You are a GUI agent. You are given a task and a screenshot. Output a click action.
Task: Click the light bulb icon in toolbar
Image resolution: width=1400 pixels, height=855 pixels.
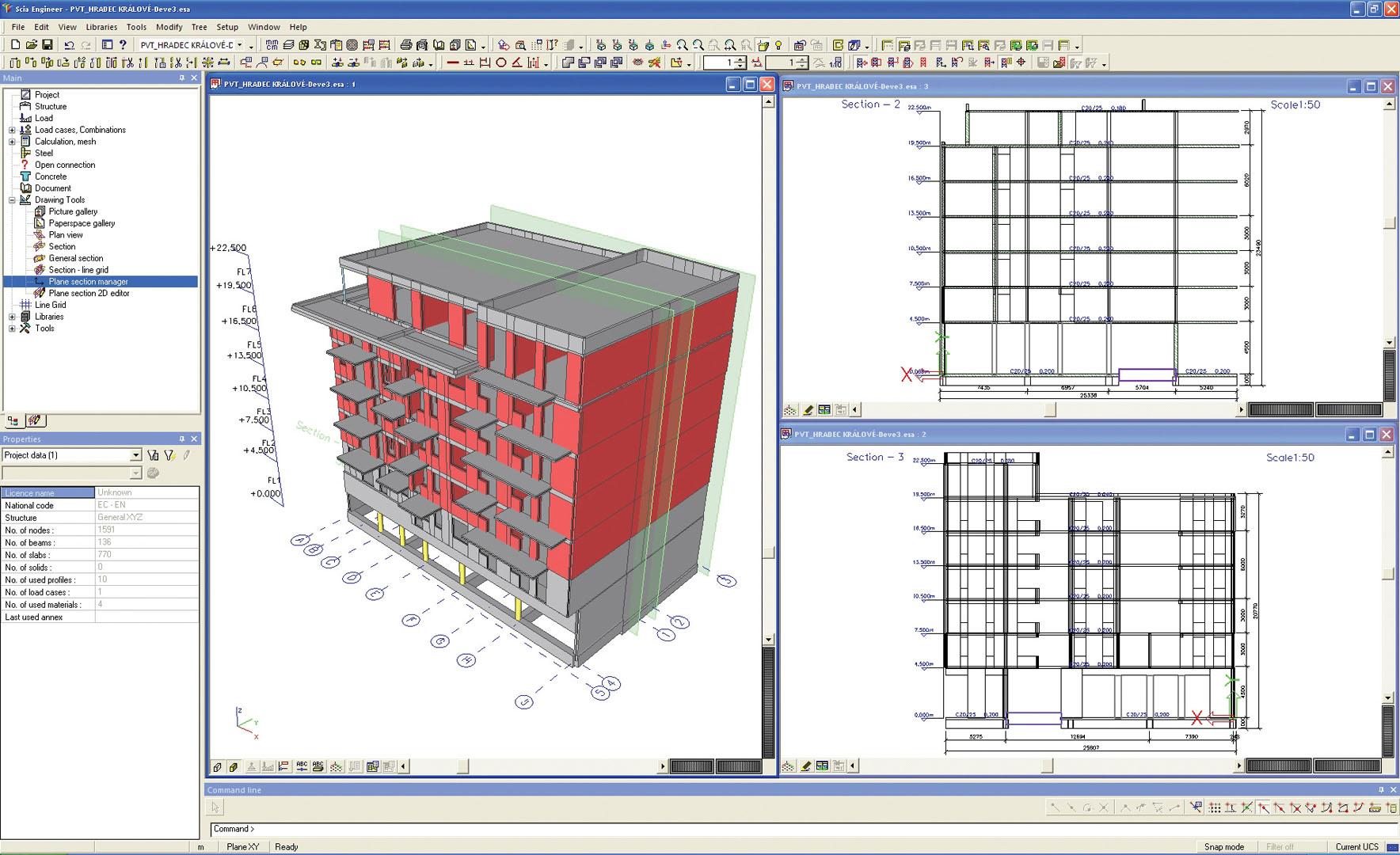tap(778, 45)
